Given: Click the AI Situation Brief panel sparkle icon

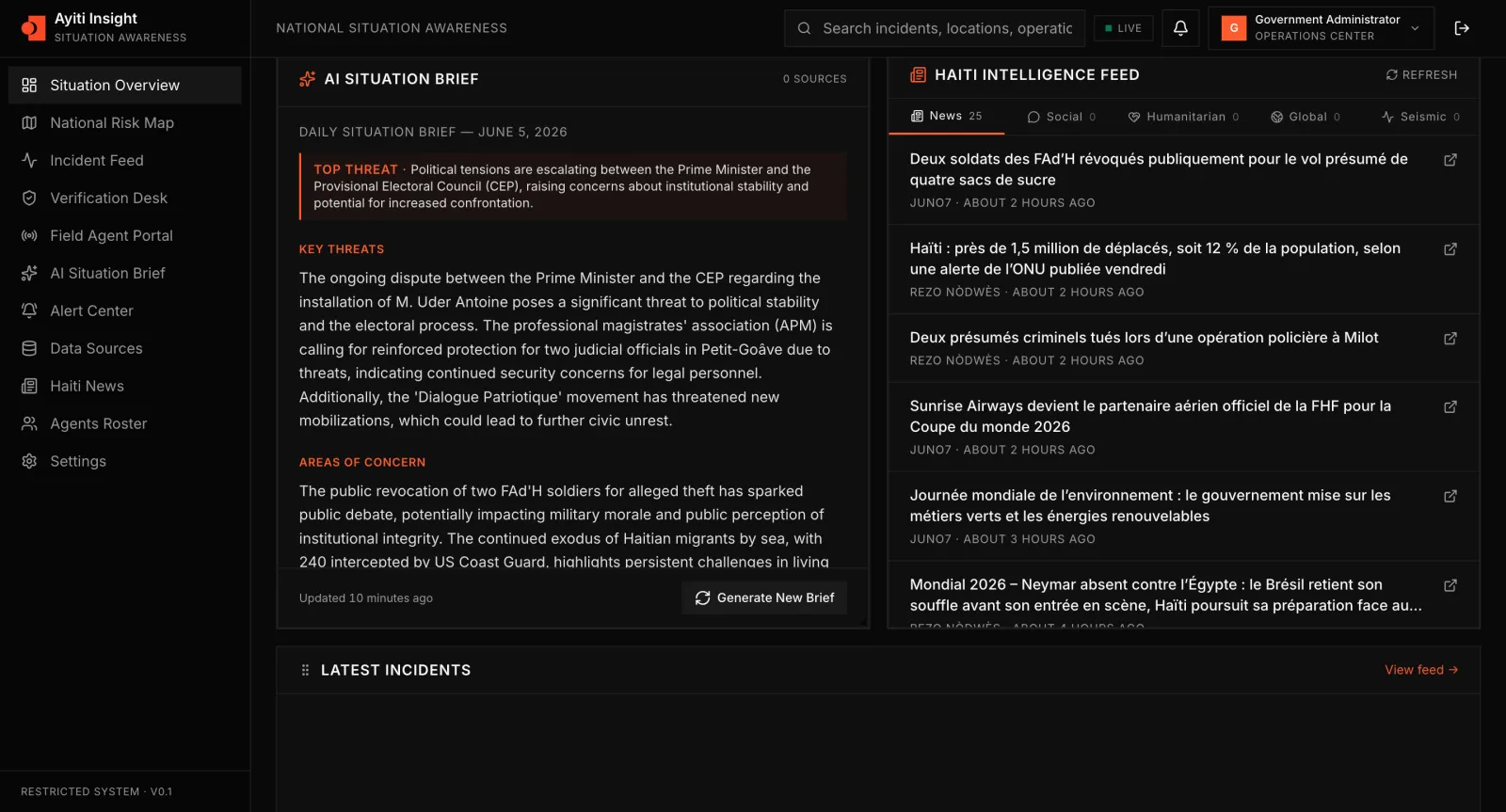Looking at the screenshot, I should pyautogui.click(x=307, y=79).
